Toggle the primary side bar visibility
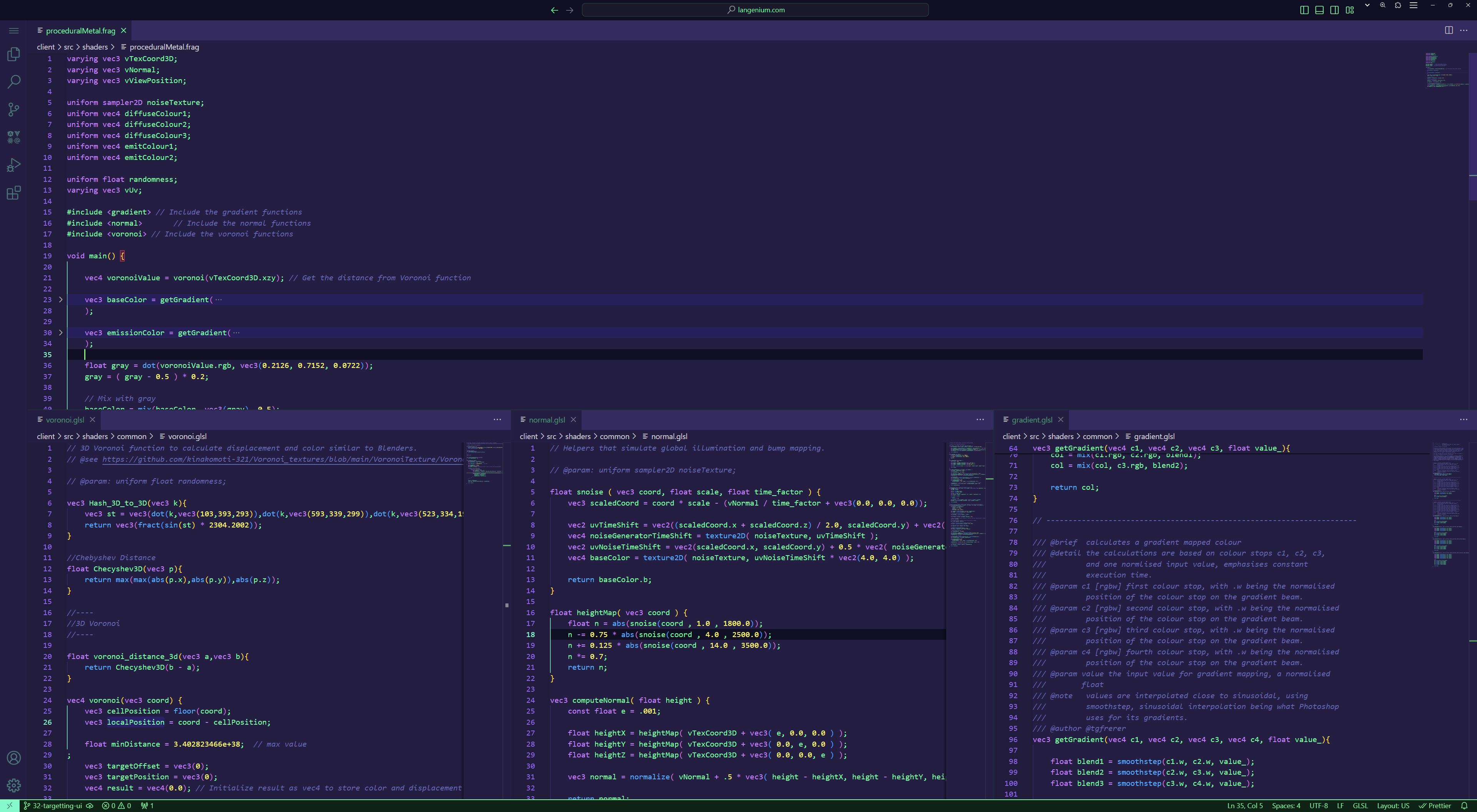The height and width of the screenshot is (812, 1477). [x=1304, y=10]
